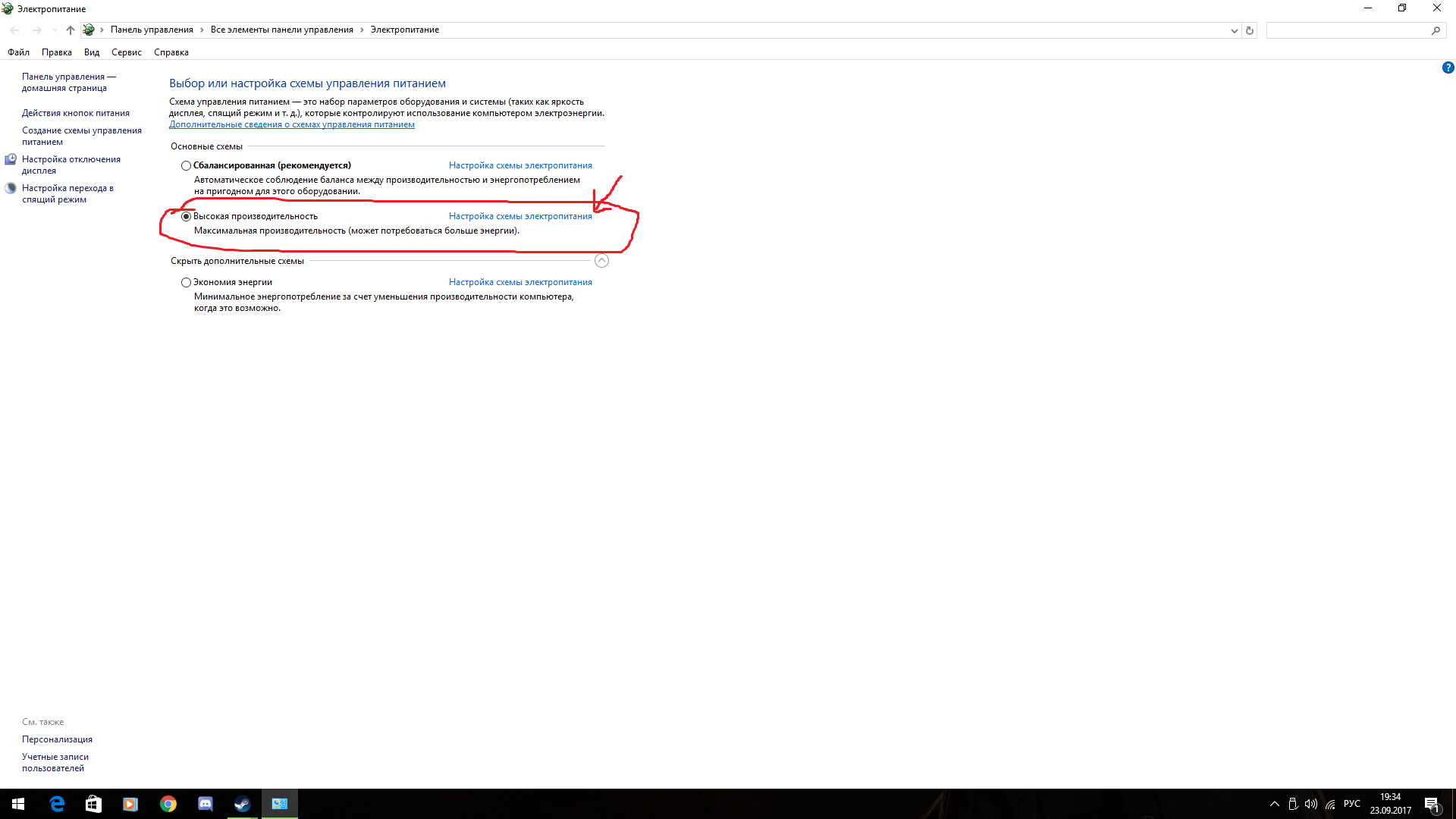Click the forward navigation arrow
Image resolution: width=1456 pixels, height=819 pixels.
tap(36, 30)
